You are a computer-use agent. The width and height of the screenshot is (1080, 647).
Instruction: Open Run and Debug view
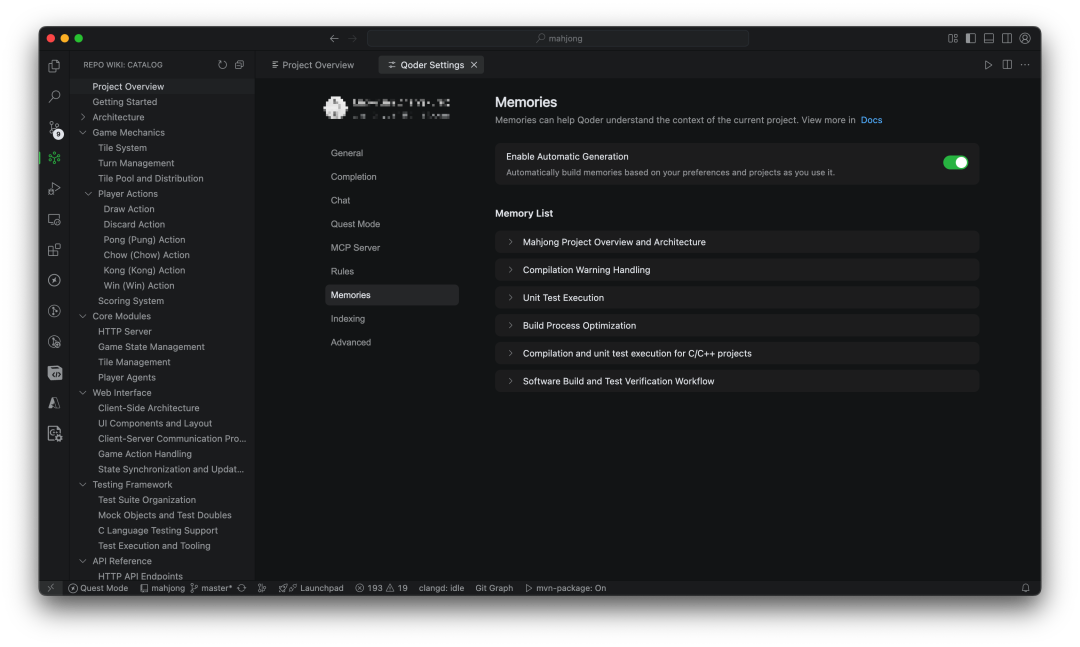point(54,188)
